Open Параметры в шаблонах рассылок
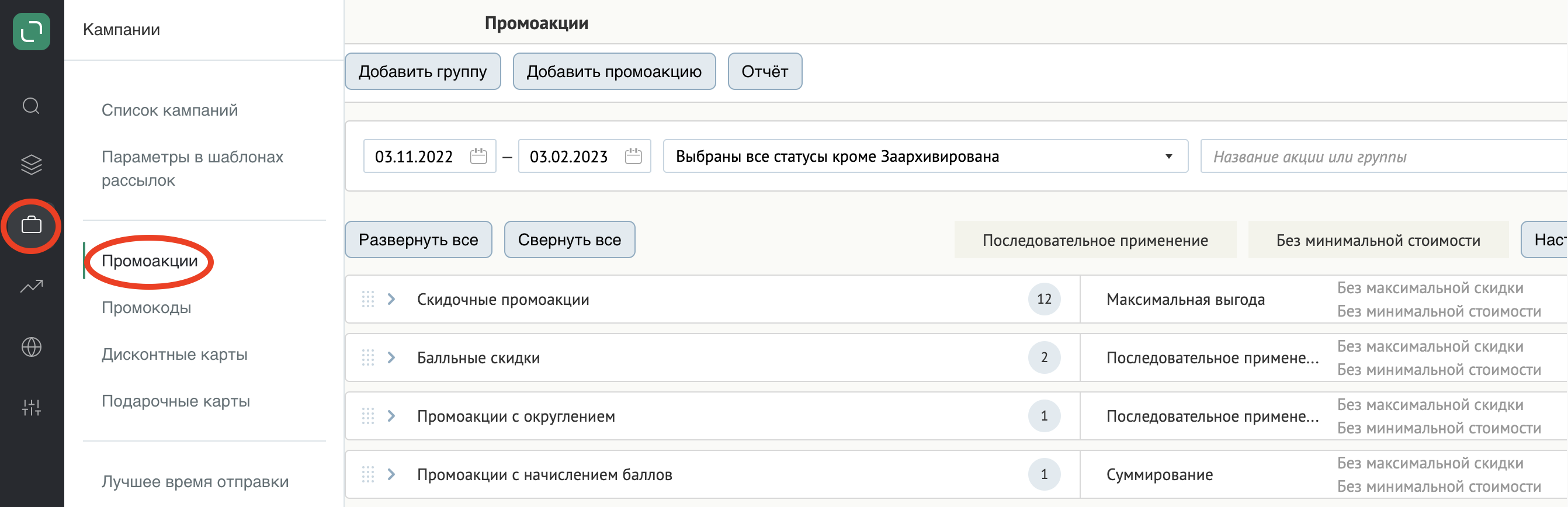Image resolution: width=1568 pixels, height=507 pixels. pos(192,169)
